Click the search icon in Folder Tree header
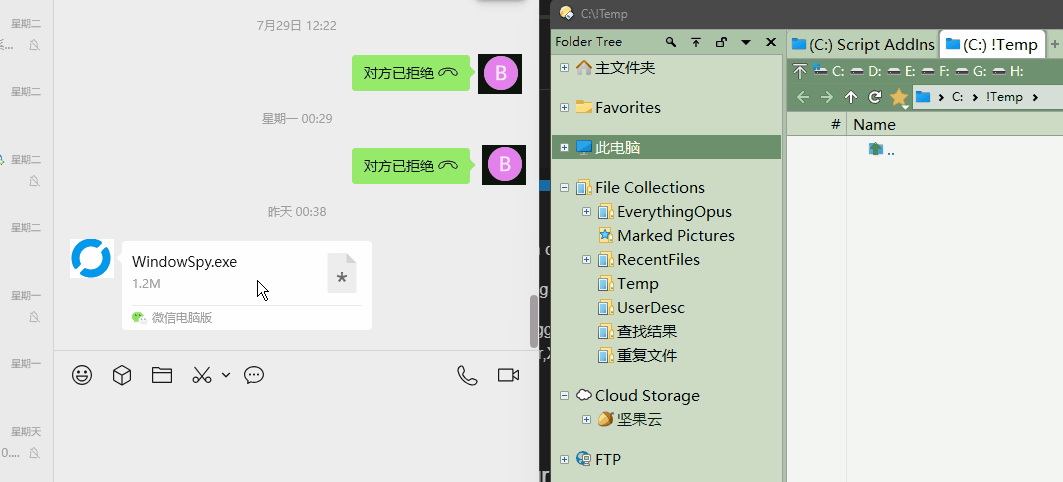 pos(671,42)
